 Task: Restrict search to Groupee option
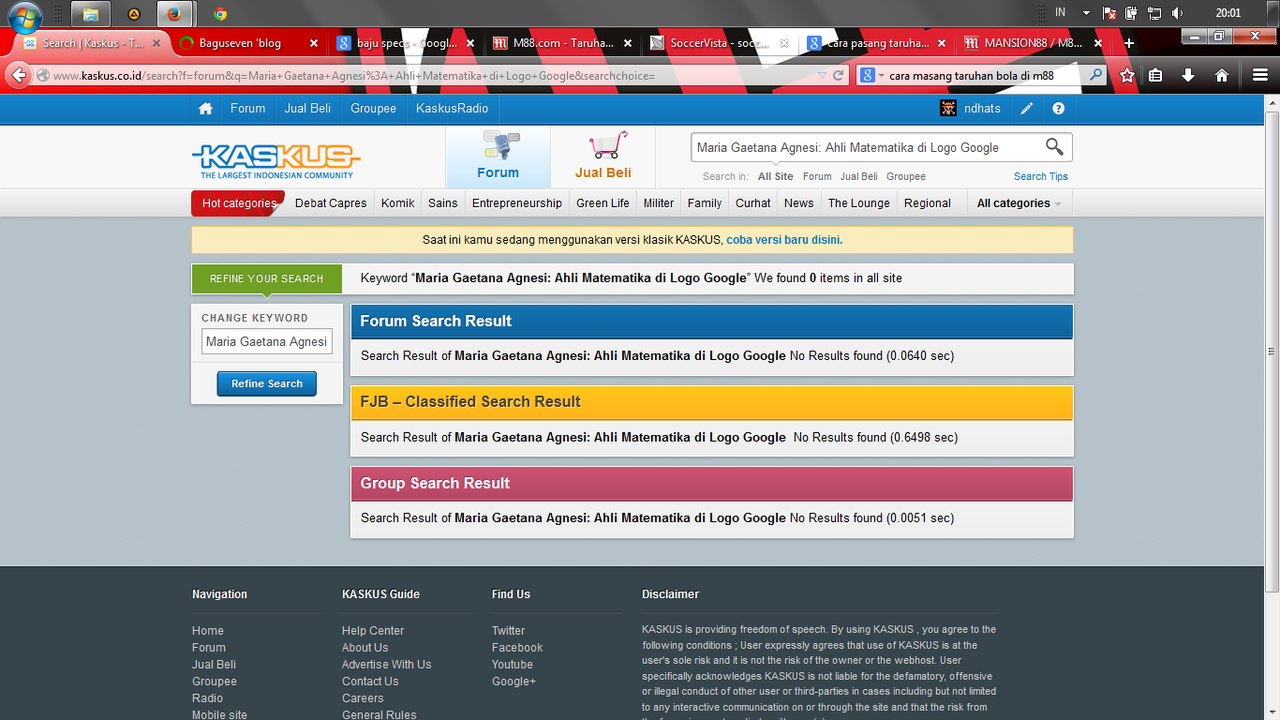click(x=906, y=176)
